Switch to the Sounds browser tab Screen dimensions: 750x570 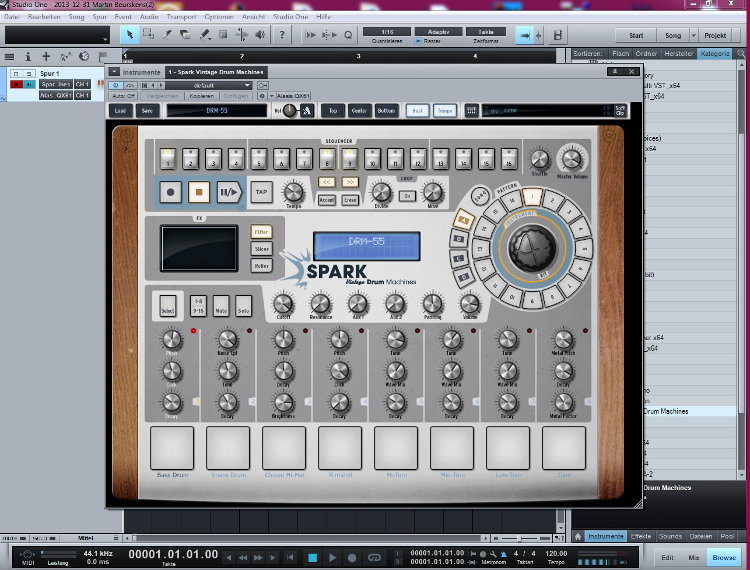pos(670,537)
